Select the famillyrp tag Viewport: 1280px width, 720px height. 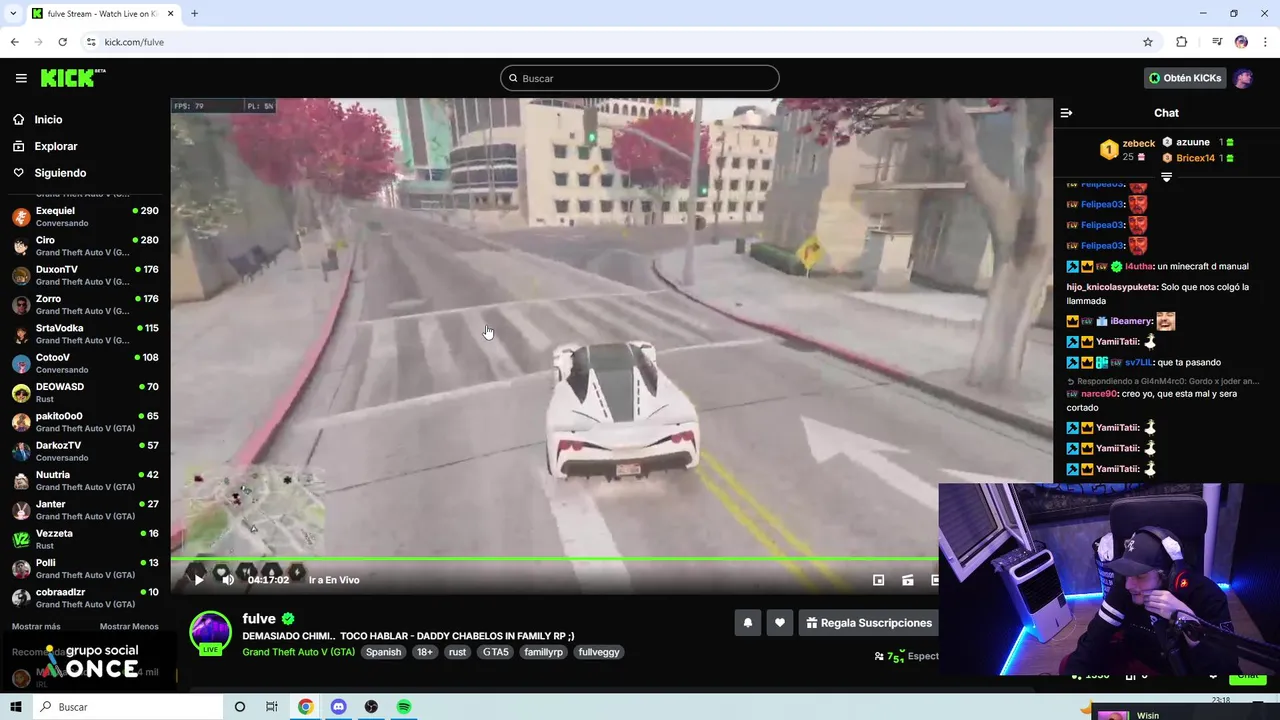pos(544,652)
